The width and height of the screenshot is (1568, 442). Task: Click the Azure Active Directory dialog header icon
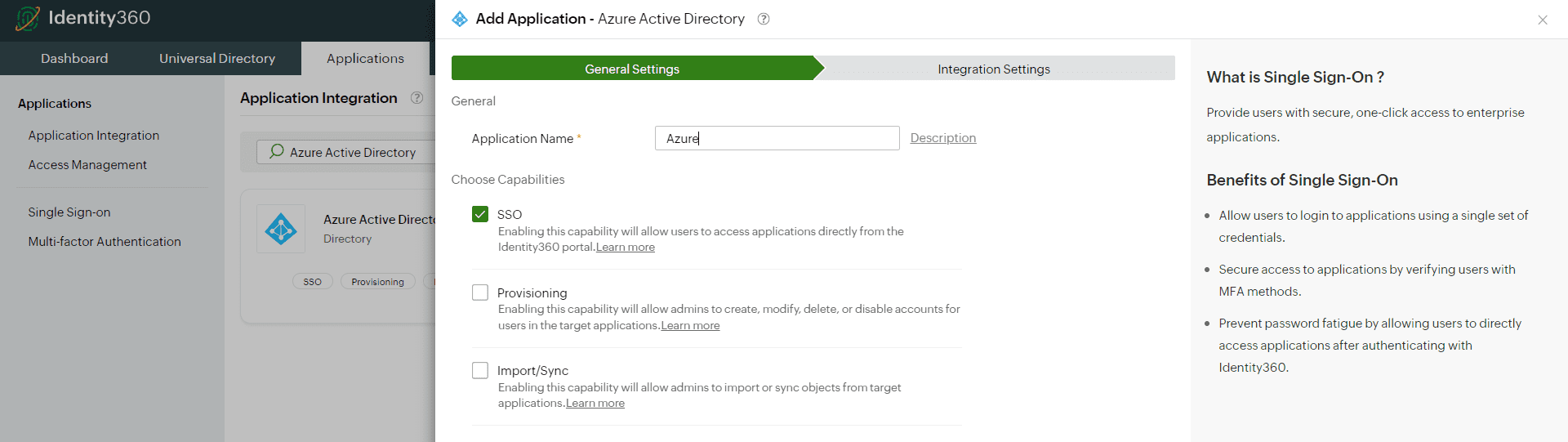460,19
